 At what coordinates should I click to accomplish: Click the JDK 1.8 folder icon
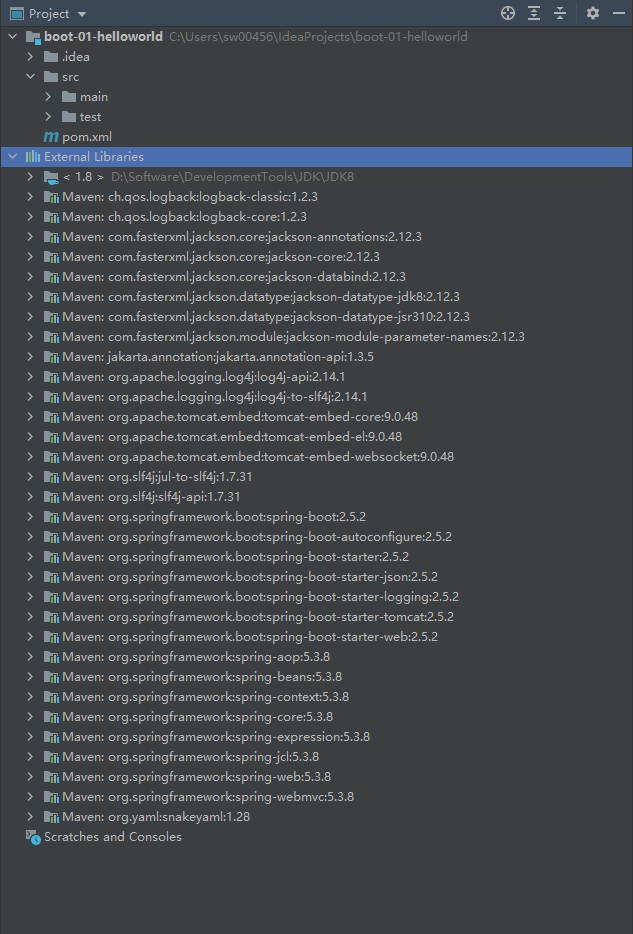51,177
